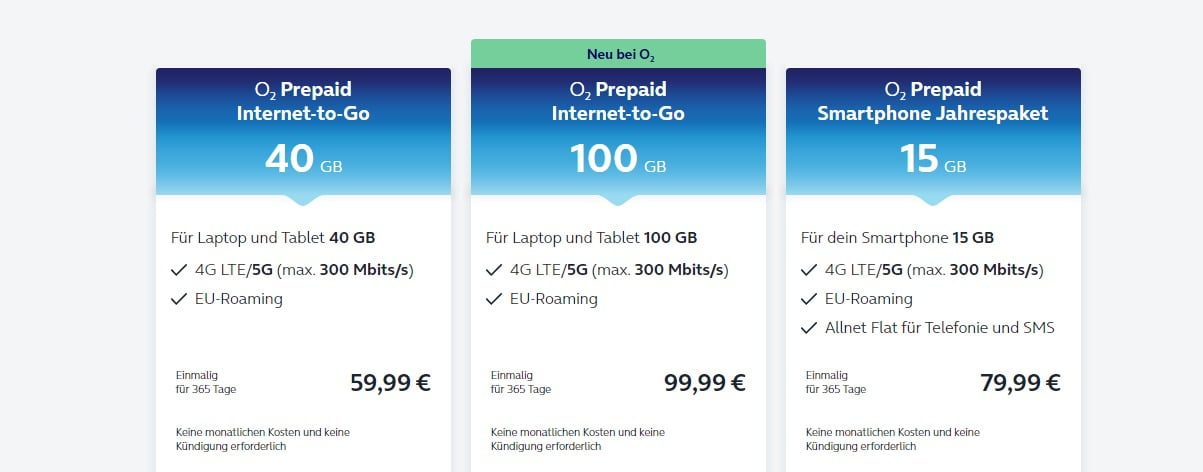Click the EU-Roaming checkmark in Jahrespaket card

pyautogui.click(x=809, y=299)
